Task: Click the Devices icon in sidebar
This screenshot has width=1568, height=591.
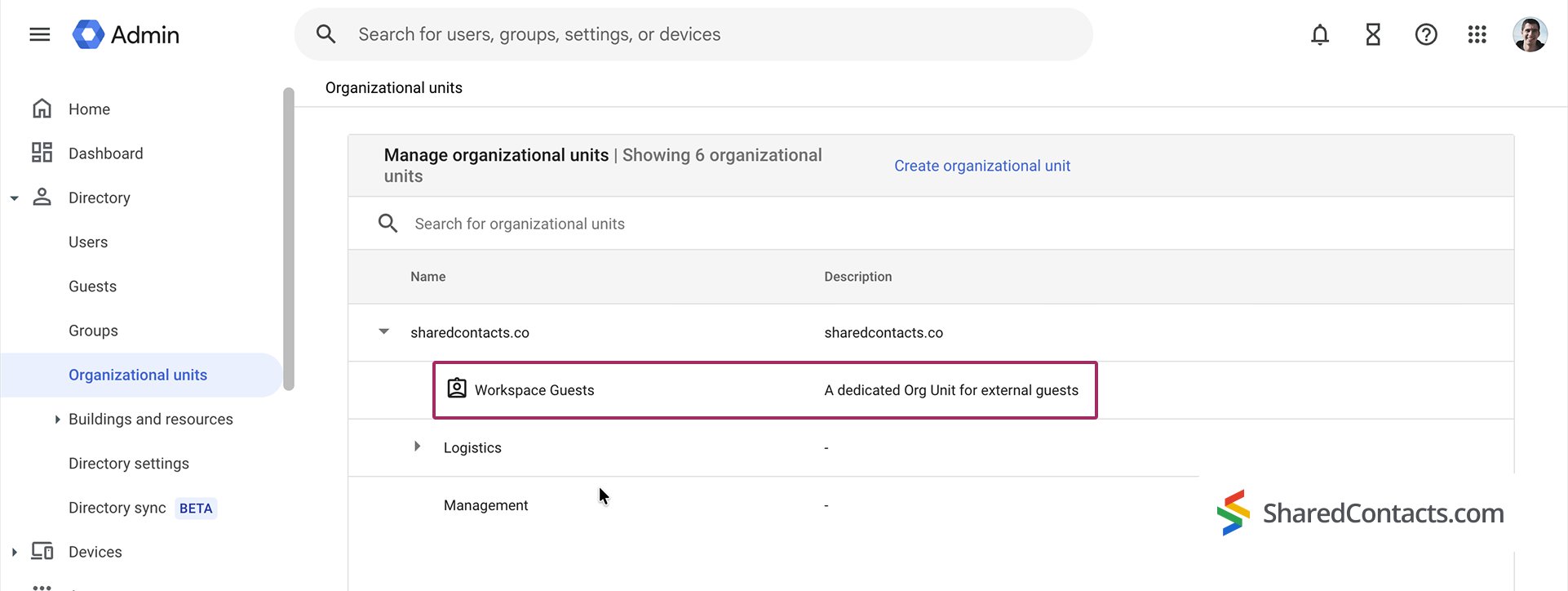Action: coord(42,551)
